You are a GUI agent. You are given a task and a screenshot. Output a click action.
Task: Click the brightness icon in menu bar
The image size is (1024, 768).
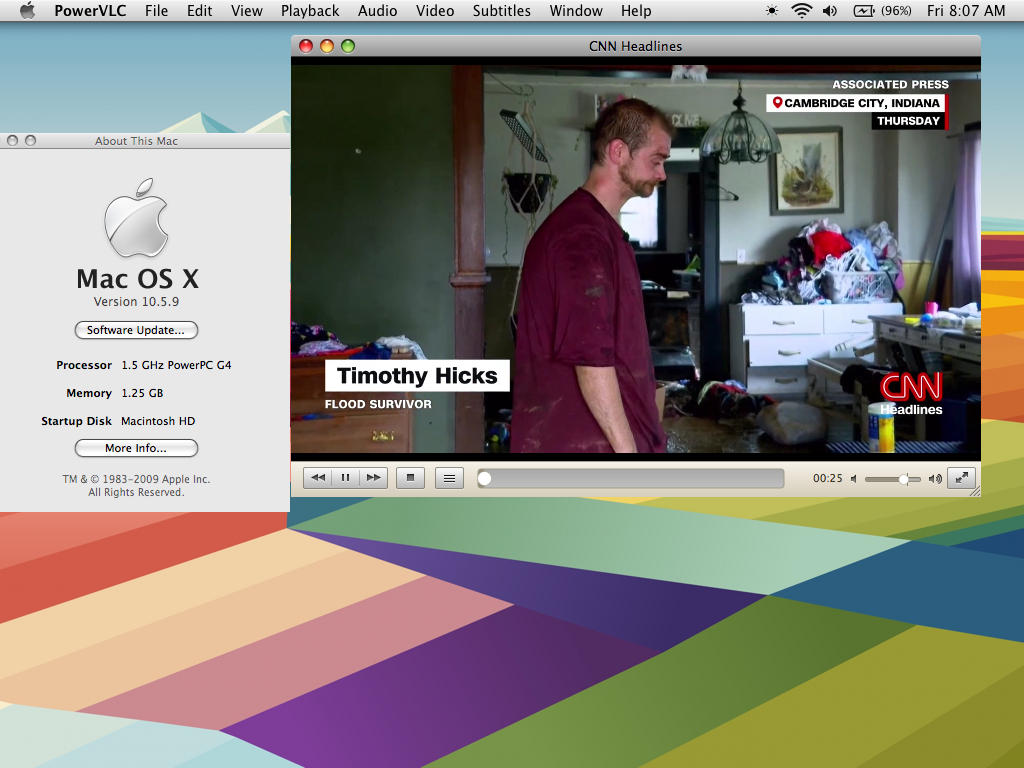pyautogui.click(x=772, y=10)
